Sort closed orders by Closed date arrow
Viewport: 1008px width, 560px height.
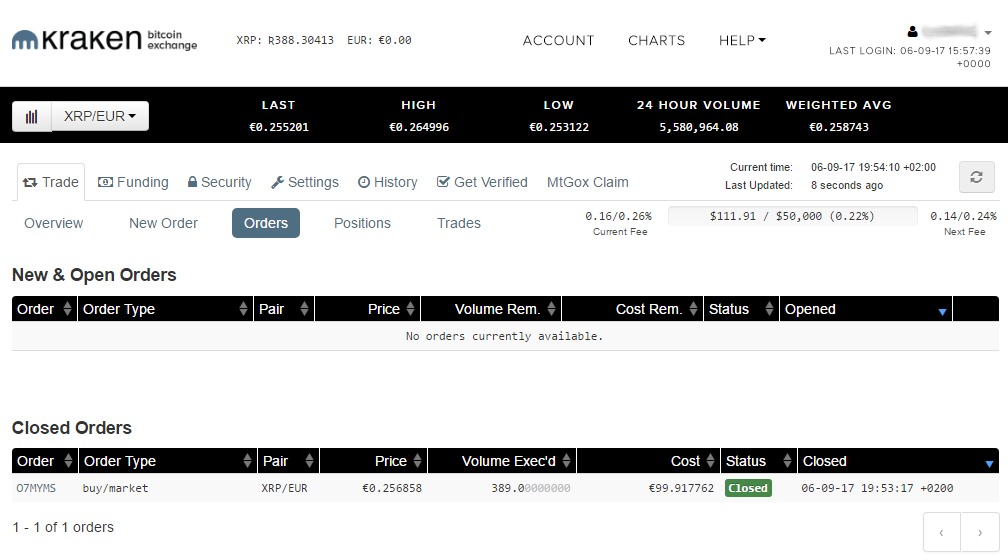click(x=989, y=463)
